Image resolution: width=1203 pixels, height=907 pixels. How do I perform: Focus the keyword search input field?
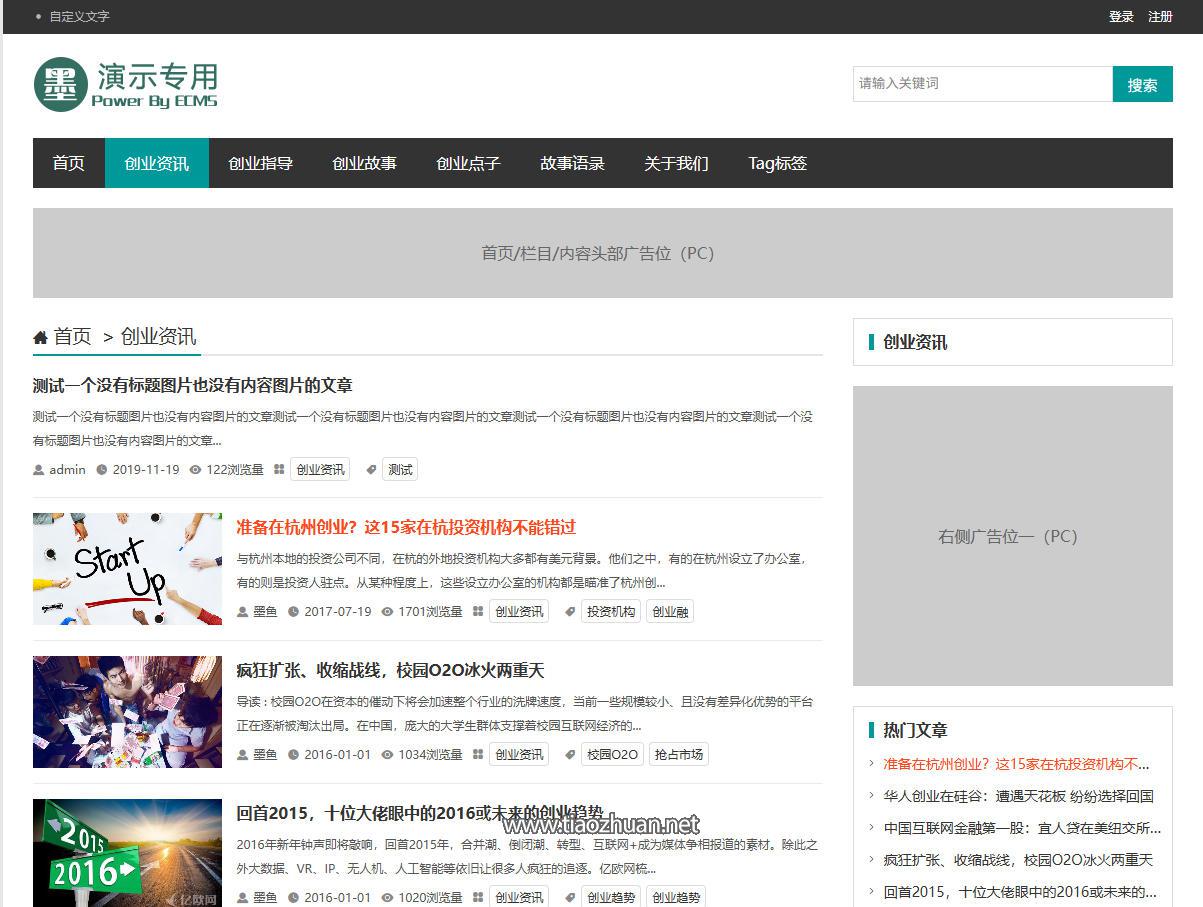click(983, 84)
